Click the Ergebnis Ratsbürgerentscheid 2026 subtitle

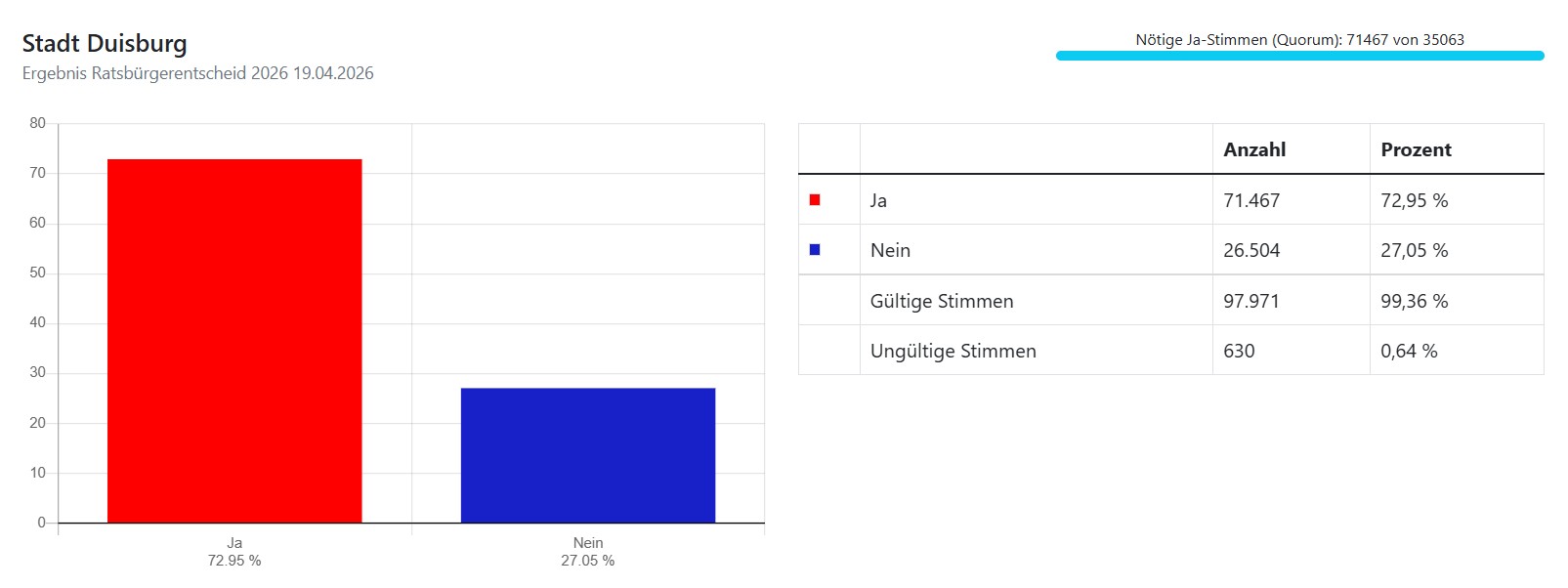click(197, 73)
